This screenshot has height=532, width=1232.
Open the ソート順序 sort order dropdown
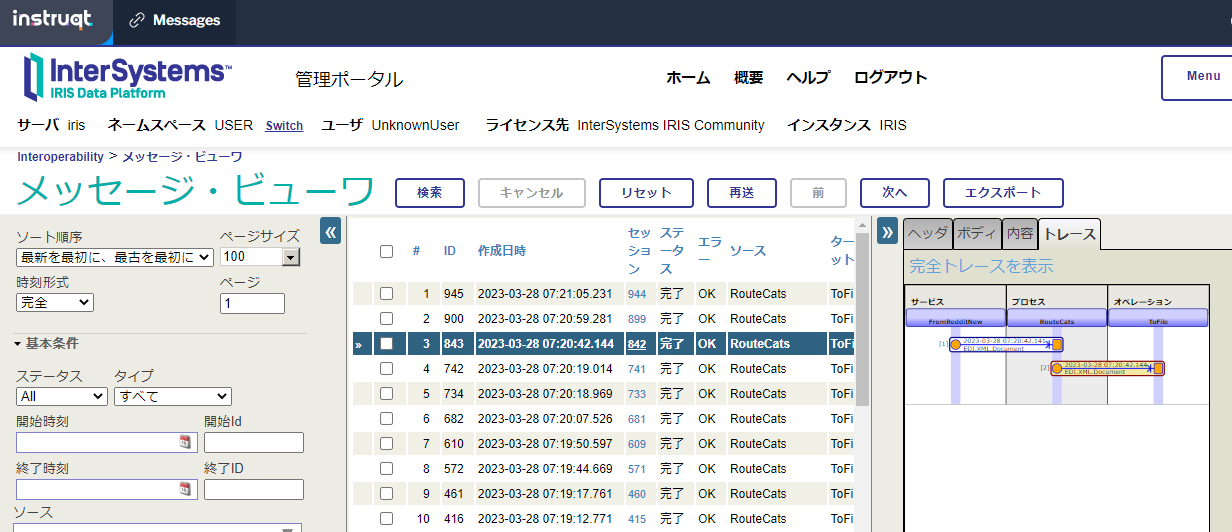[x=114, y=258]
